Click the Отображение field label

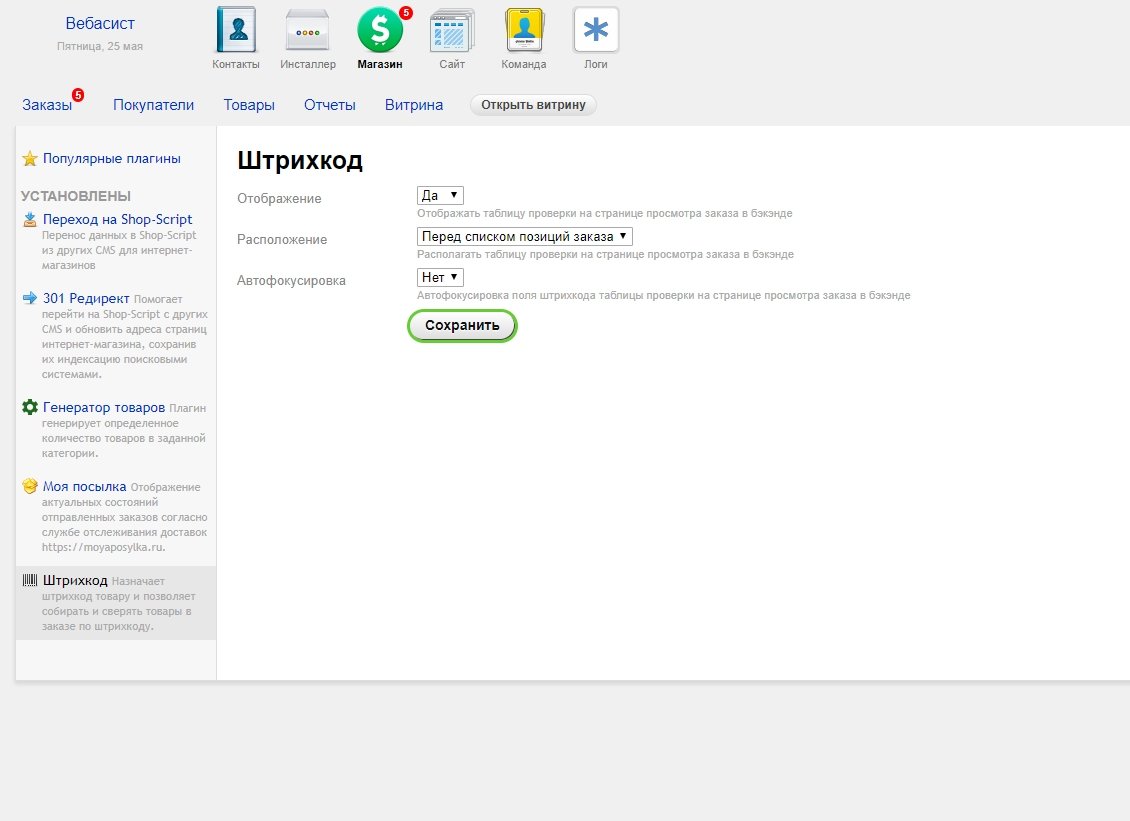tap(279, 199)
